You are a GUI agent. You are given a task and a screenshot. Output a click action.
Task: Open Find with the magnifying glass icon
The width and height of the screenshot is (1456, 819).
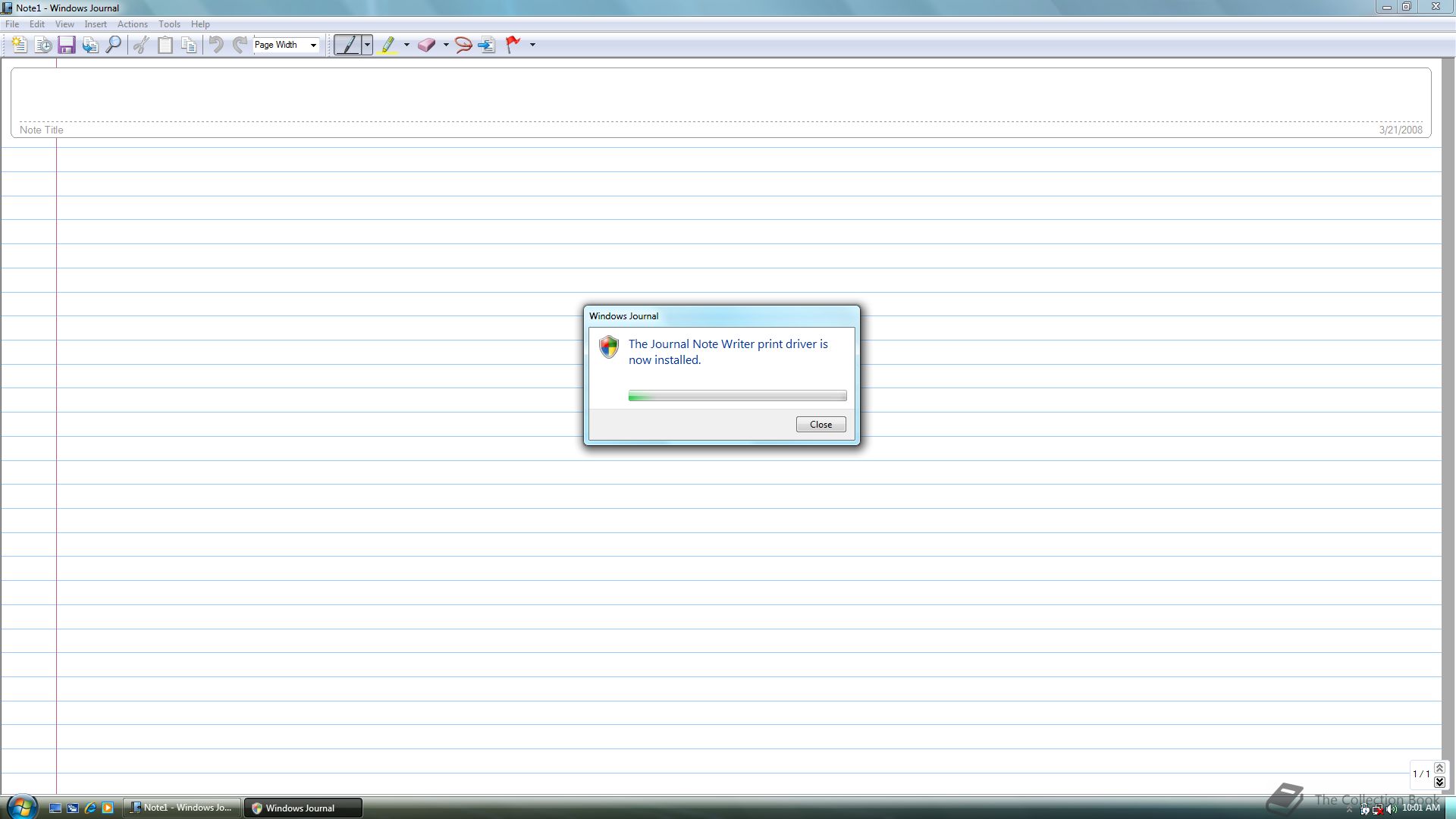(114, 45)
